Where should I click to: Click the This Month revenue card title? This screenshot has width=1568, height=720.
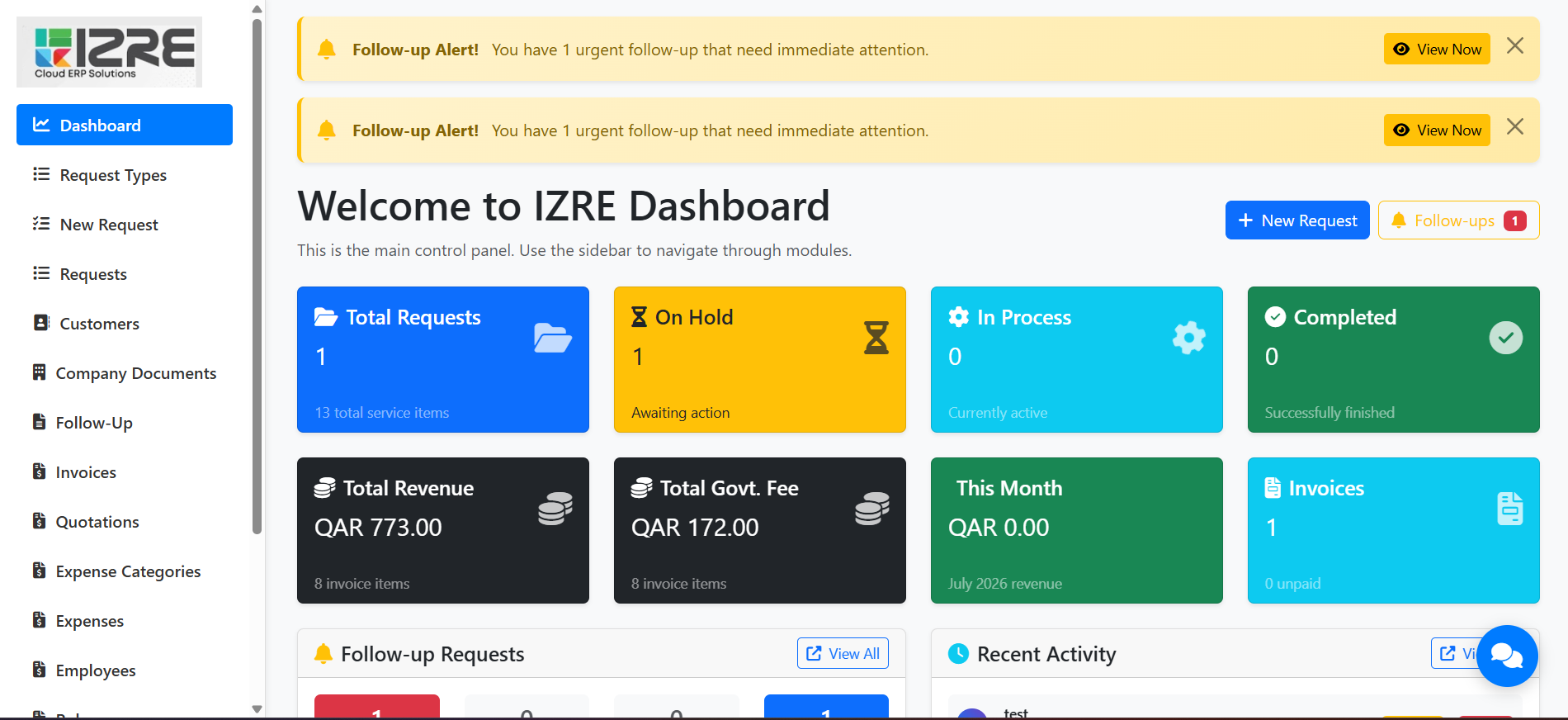(1009, 488)
